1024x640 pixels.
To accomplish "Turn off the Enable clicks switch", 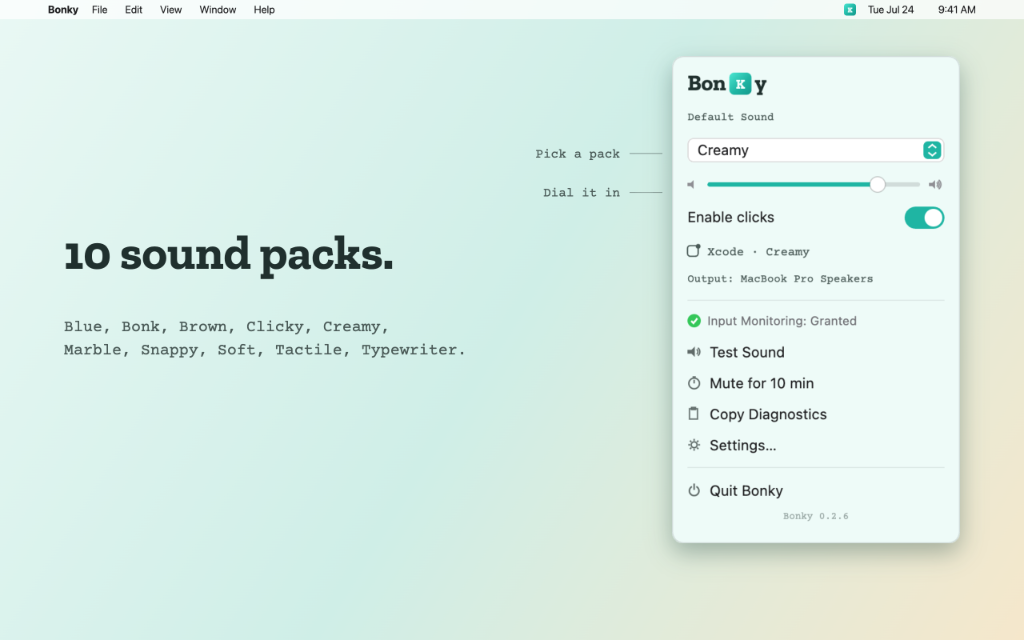I will 924,217.
